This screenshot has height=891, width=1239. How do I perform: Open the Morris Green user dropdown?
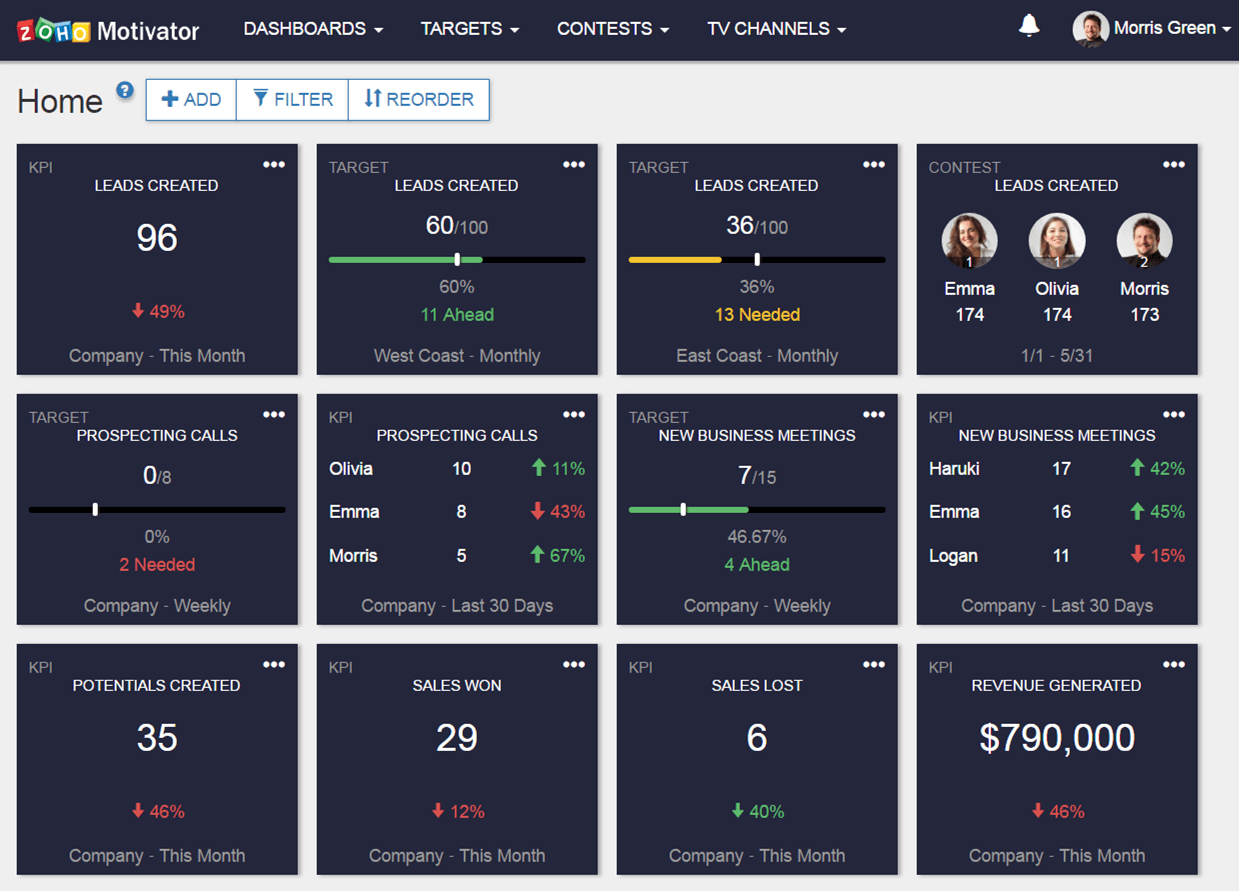click(x=1152, y=28)
